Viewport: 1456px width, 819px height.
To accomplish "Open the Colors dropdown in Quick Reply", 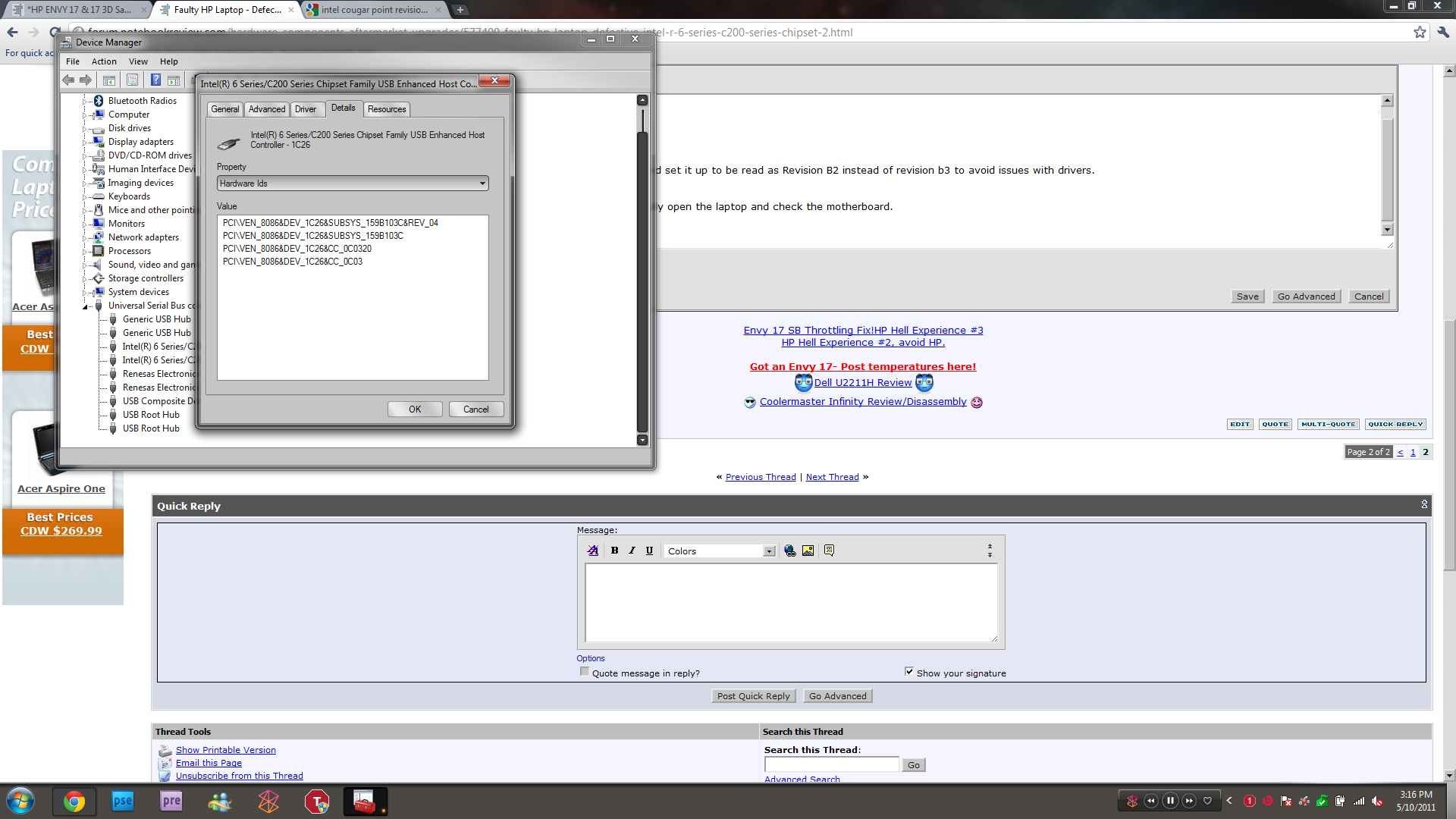I will point(720,551).
